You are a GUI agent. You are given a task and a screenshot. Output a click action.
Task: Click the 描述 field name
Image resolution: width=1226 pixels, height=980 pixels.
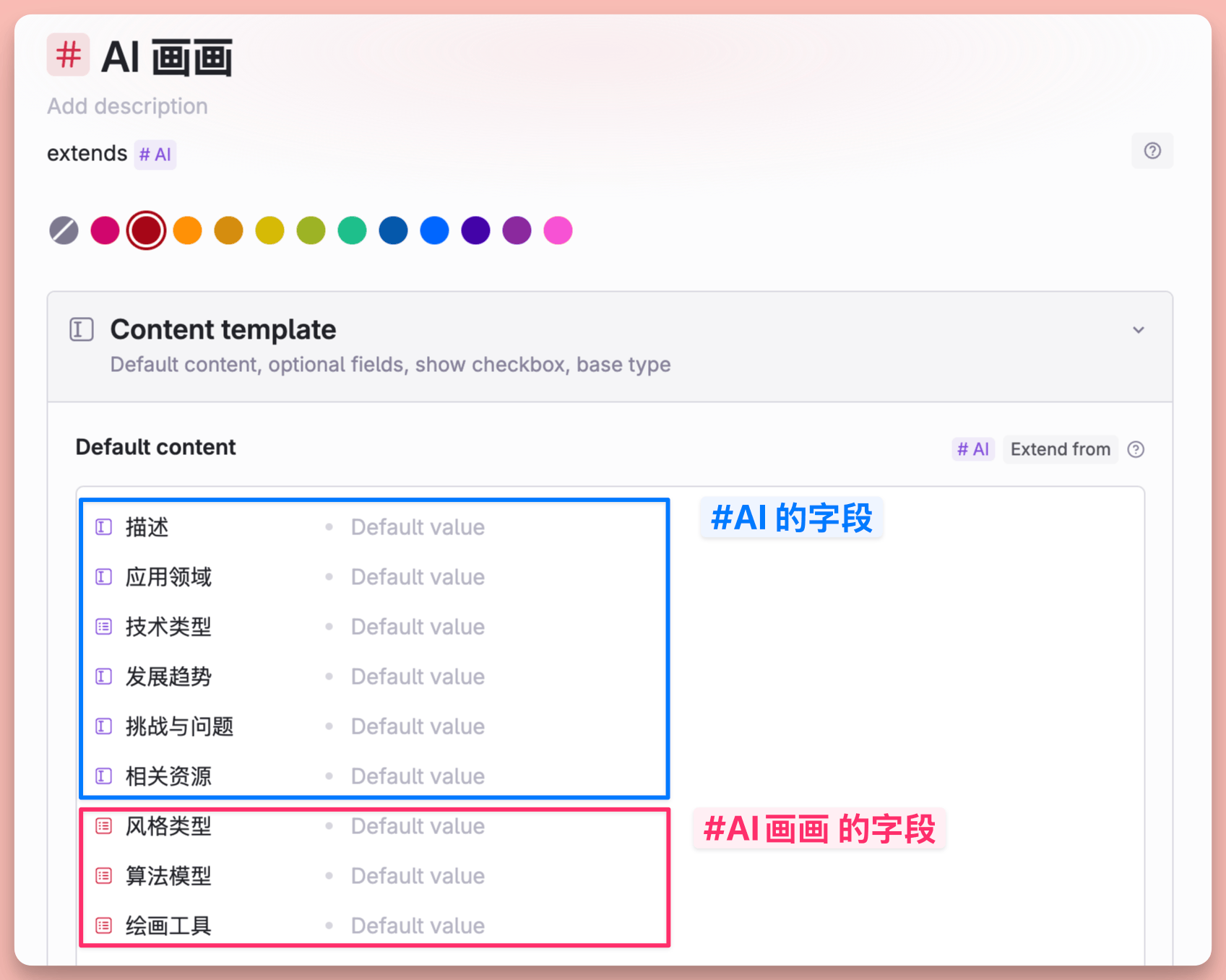pyautogui.click(x=147, y=527)
